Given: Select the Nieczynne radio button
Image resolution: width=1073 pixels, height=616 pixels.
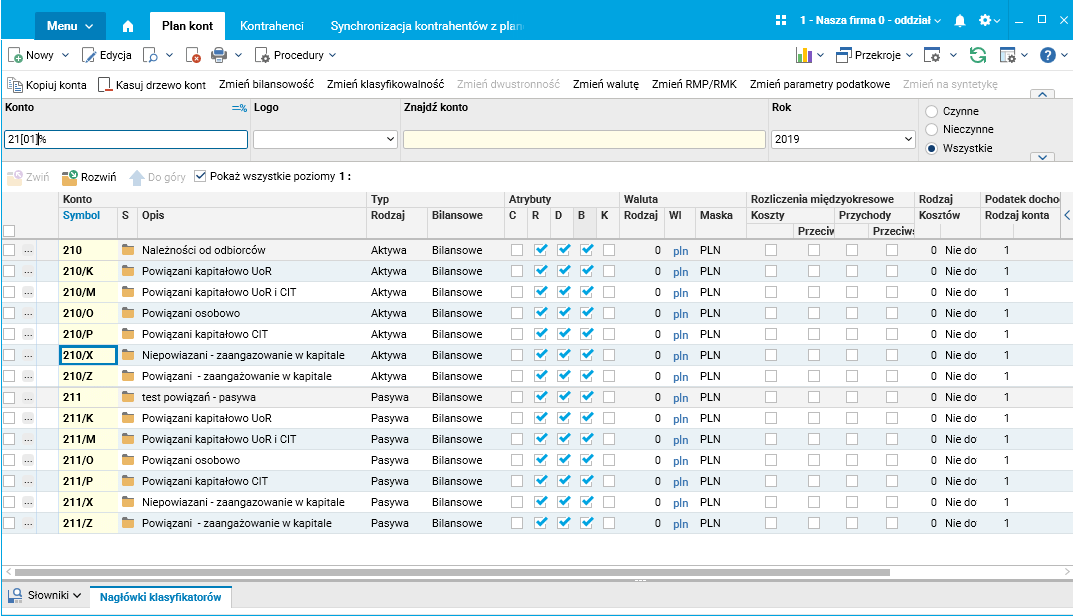Looking at the screenshot, I should pos(932,129).
